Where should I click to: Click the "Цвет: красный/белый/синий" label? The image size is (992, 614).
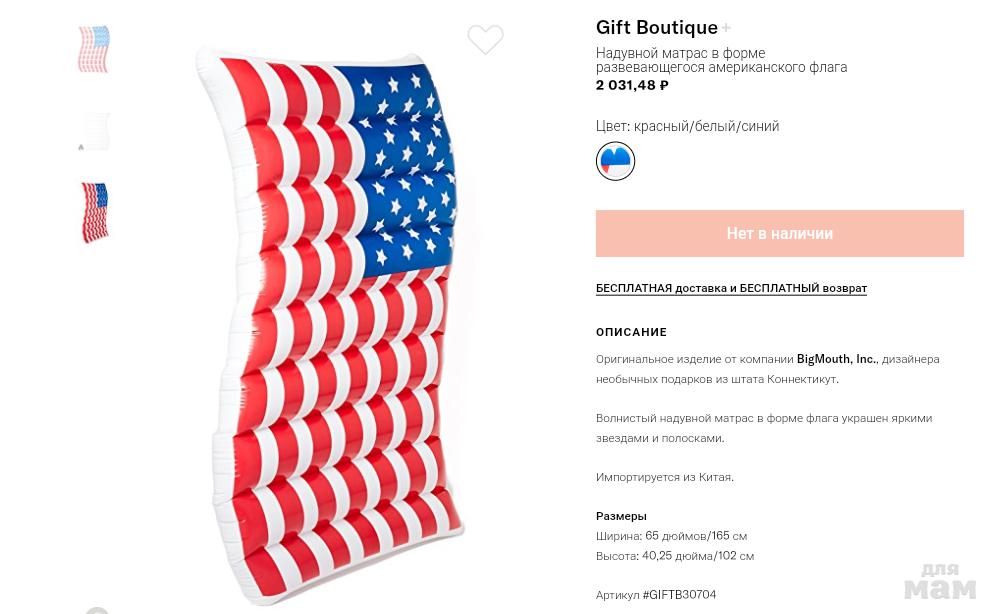[x=688, y=126]
